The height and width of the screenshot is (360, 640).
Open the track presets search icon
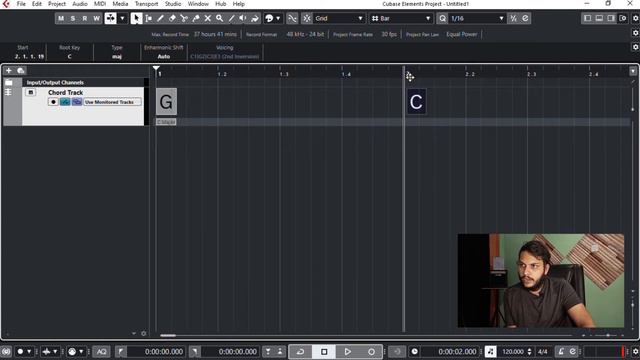[21, 71]
